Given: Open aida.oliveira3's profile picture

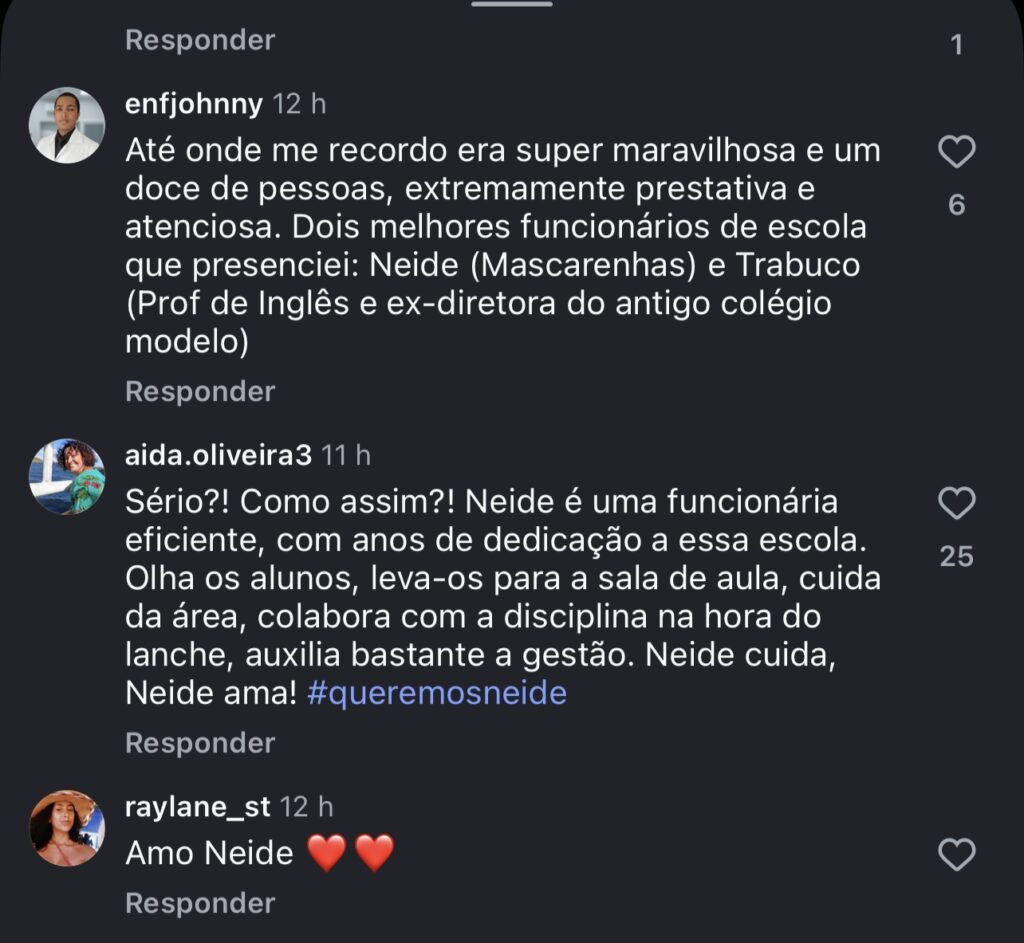Looking at the screenshot, I should click(67, 477).
